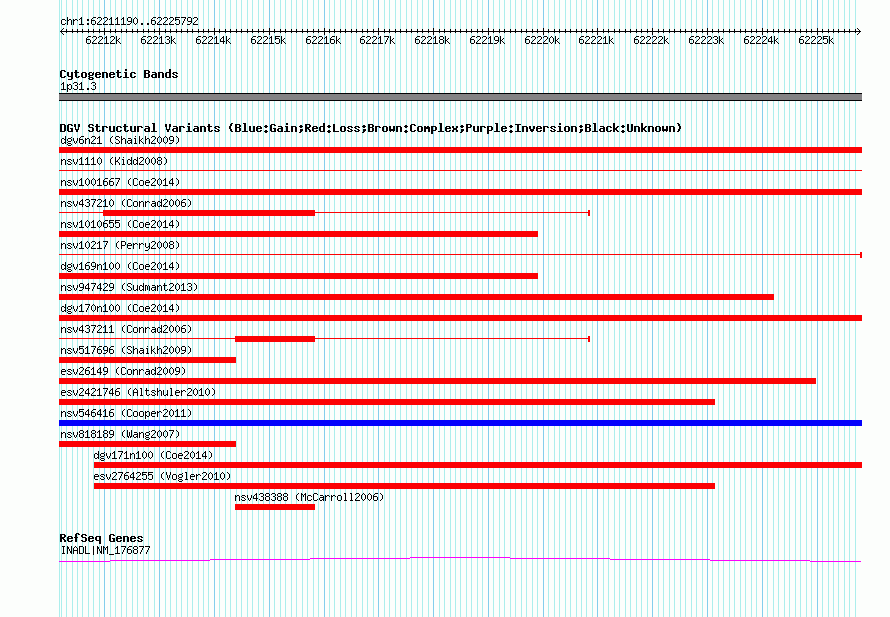Click the red bar of dgv171n100
Image resolution: width=890 pixels, height=617 pixels.
click(x=478, y=465)
